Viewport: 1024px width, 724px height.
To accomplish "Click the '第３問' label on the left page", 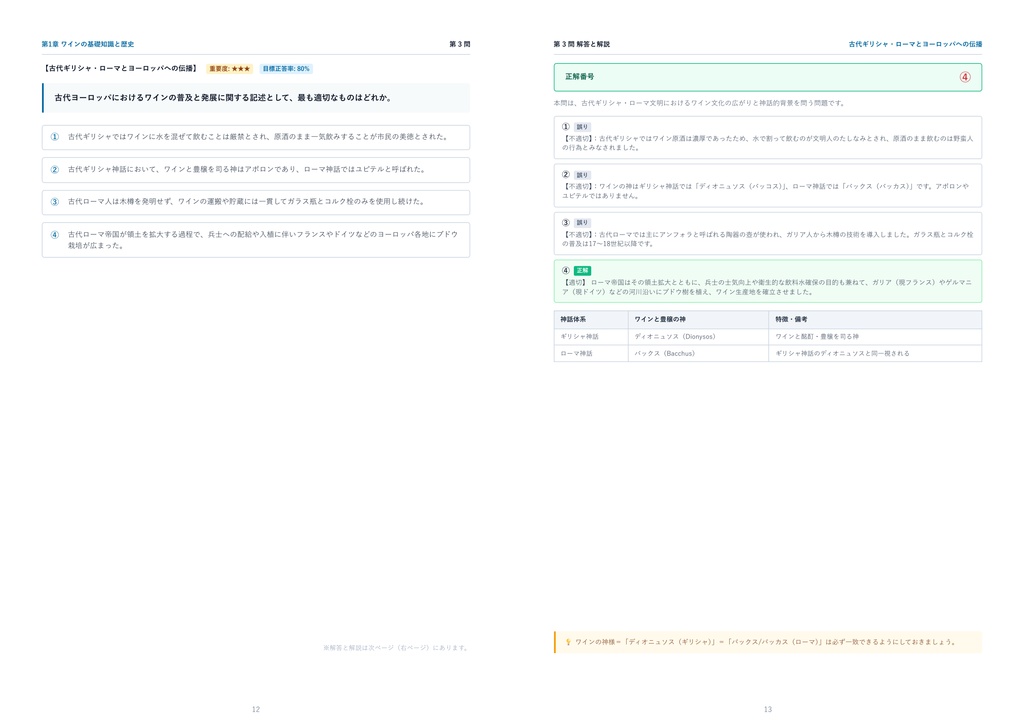I will [460, 44].
